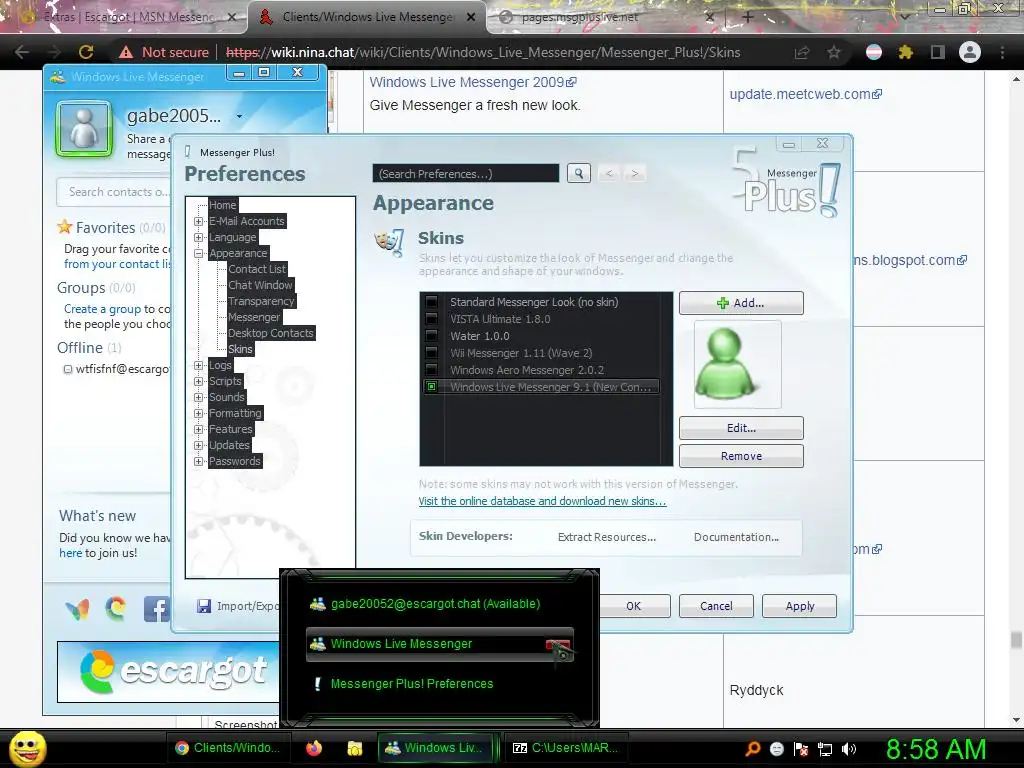Image resolution: width=1024 pixels, height=768 pixels.
Task: Click the Start smiley button on taskbar
Action: [27, 749]
